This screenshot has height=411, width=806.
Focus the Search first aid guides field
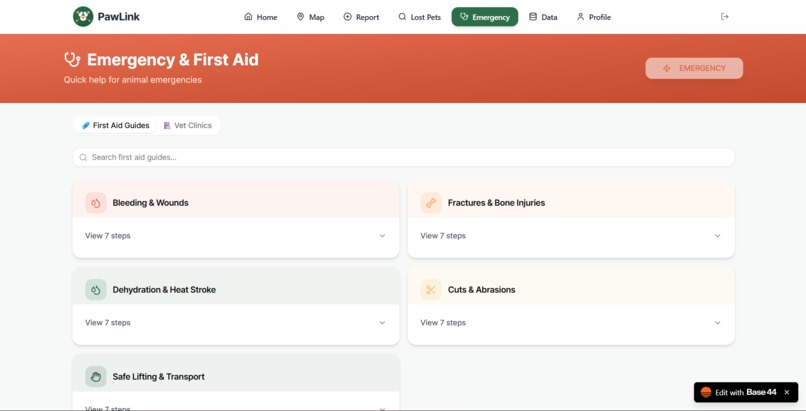click(403, 157)
